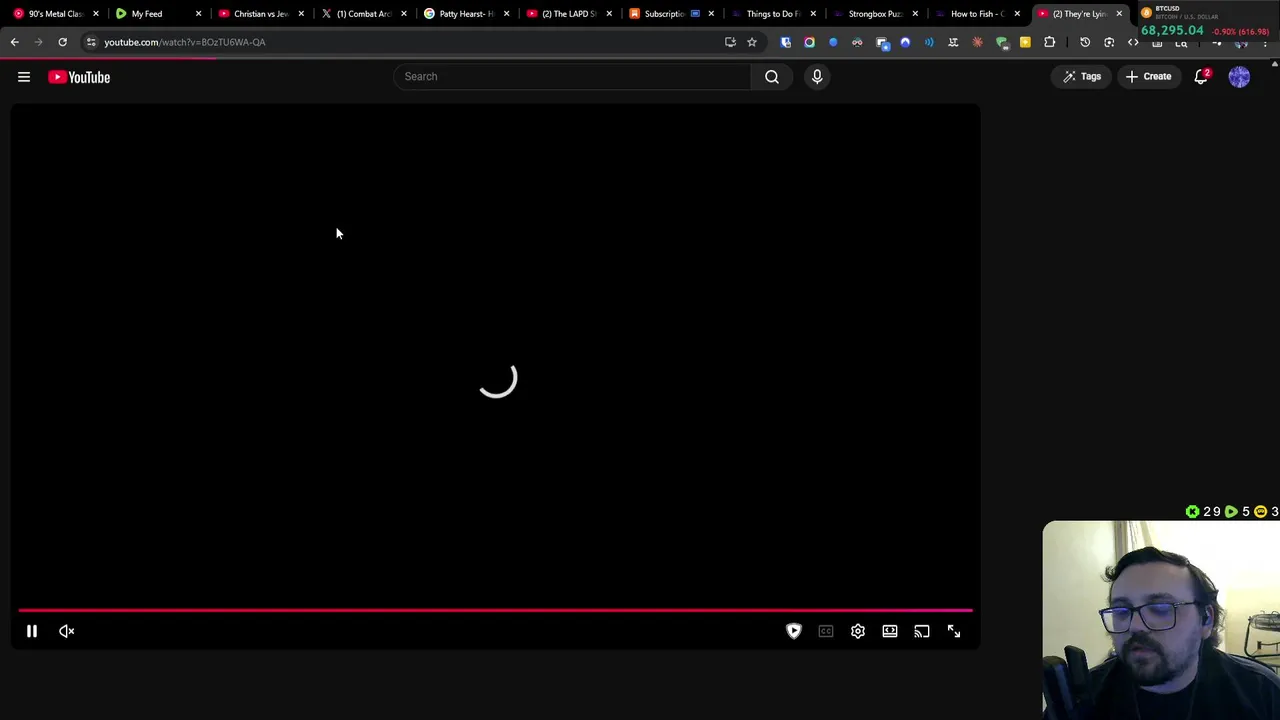Click the code brackets extension icon
This screenshot has width=1280, height=720.
click(x=1133, y=42)
